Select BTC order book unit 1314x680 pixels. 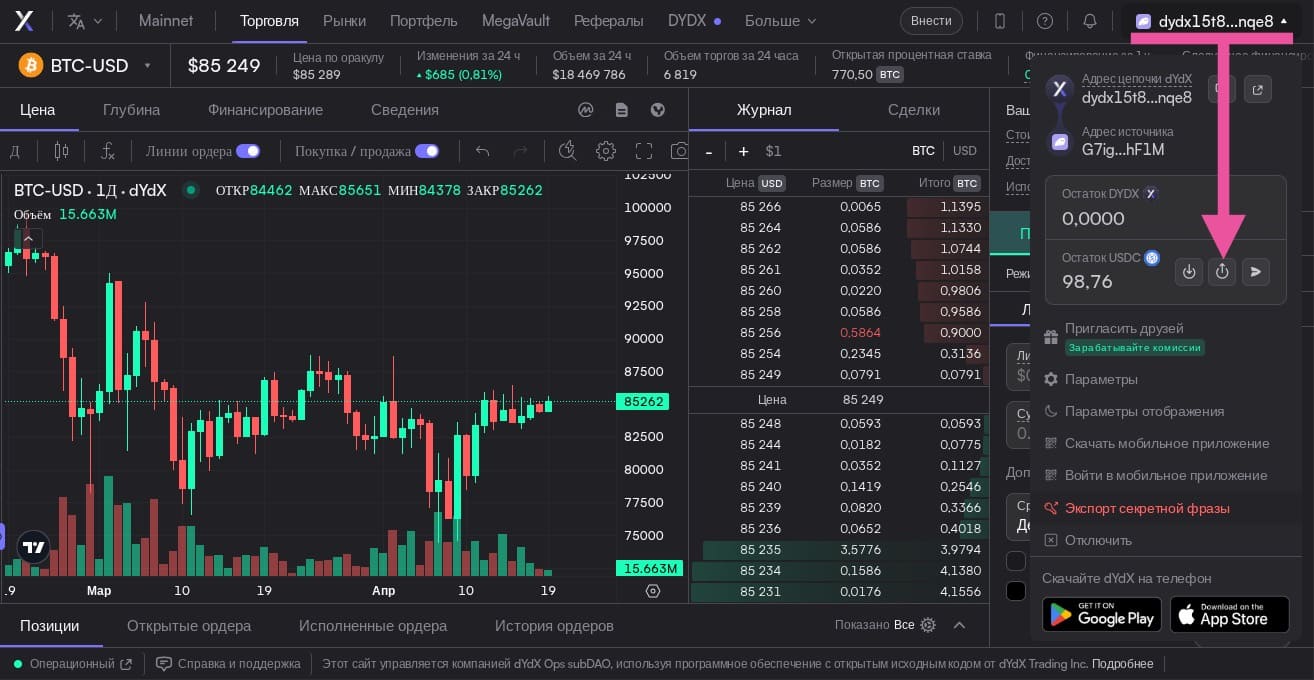pos(923,151)
